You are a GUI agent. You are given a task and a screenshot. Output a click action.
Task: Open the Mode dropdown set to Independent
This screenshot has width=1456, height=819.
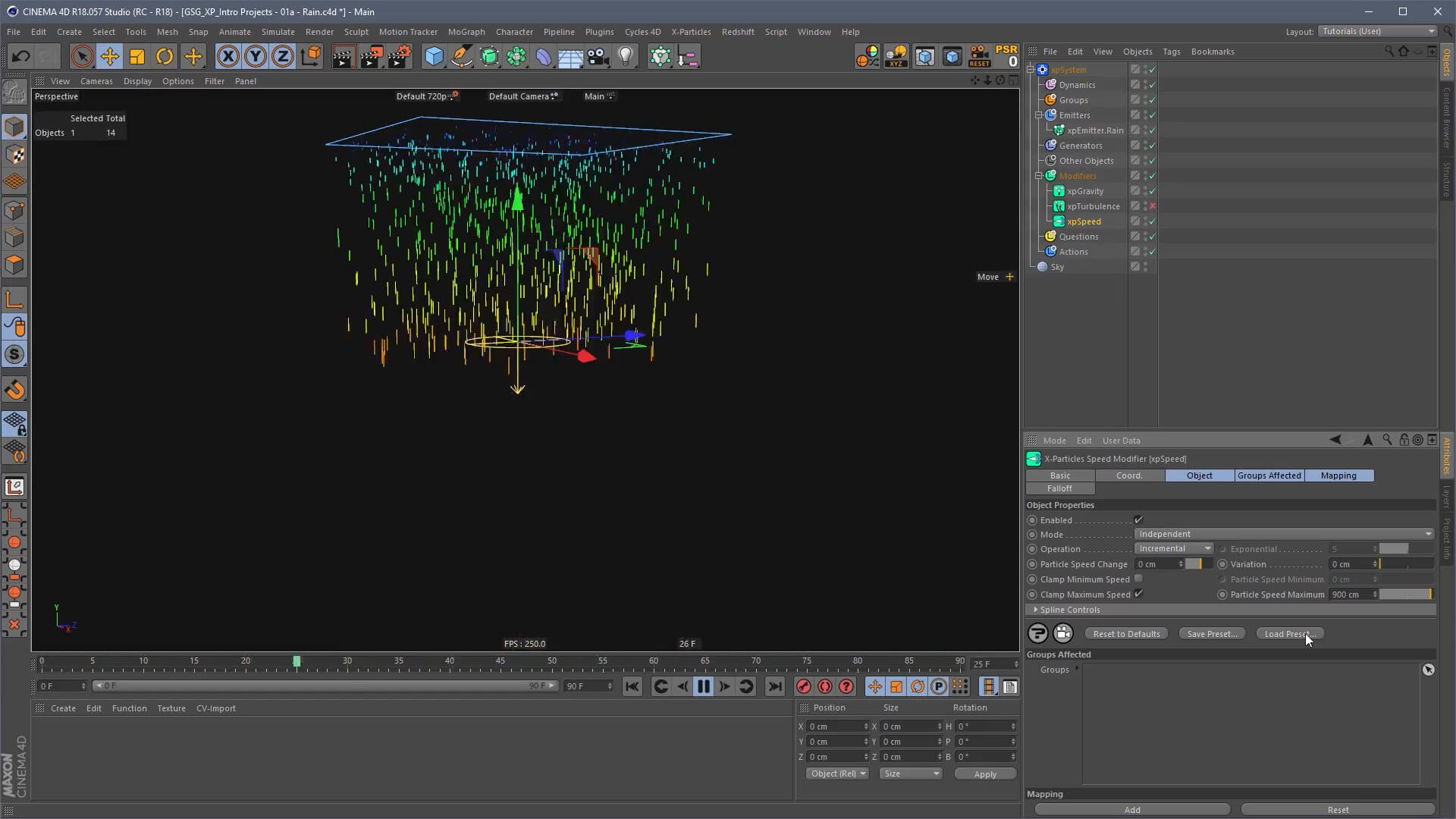click(x=1285, y=534)
